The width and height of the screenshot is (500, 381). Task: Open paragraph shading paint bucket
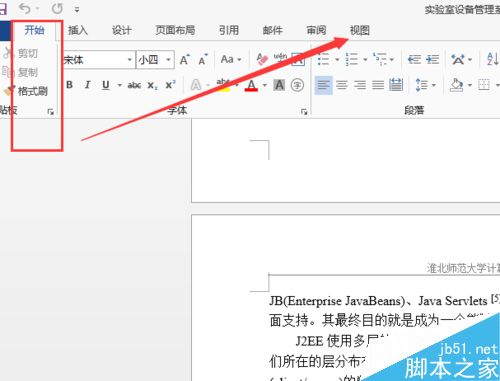[x=457, y=85]
